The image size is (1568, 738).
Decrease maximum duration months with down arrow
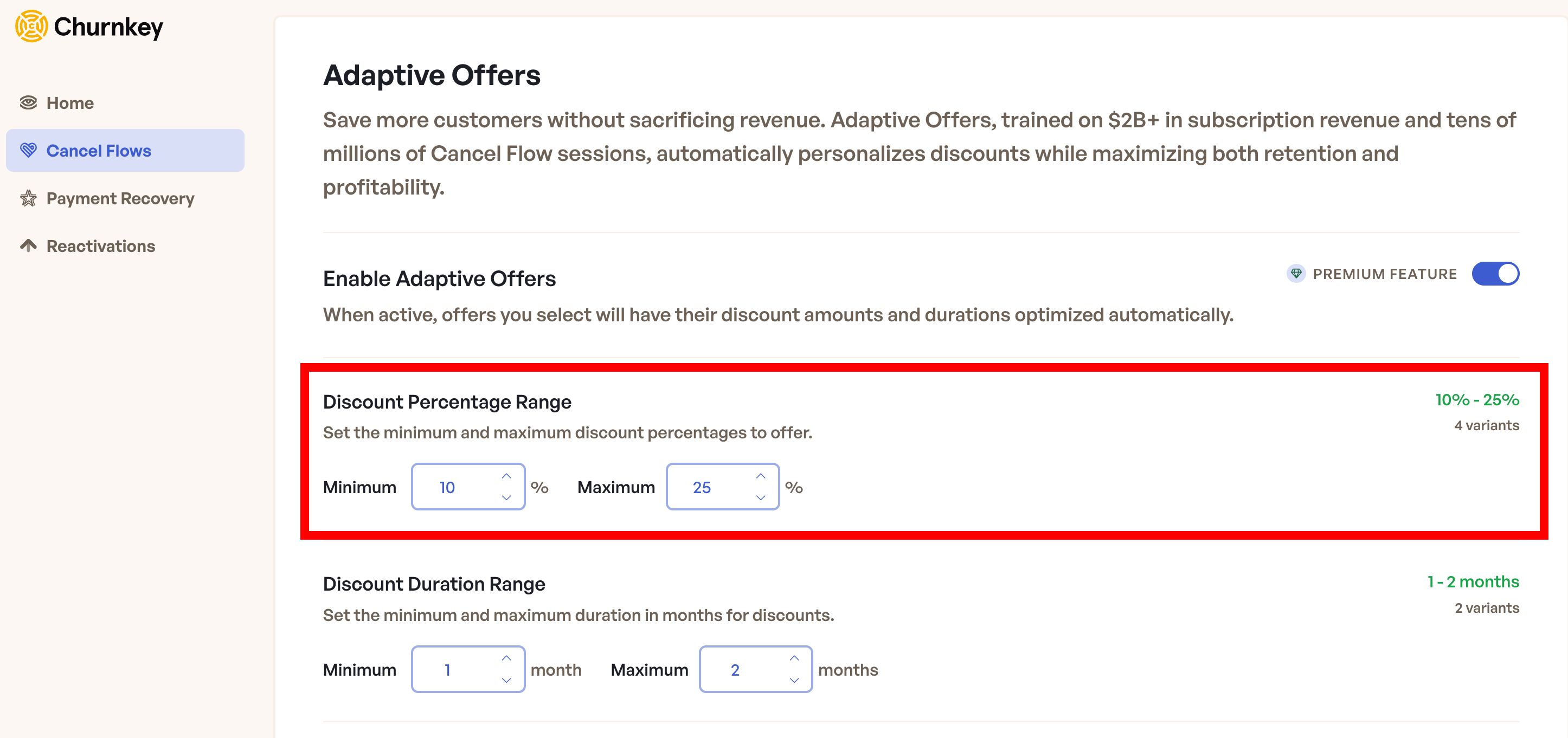794,680
